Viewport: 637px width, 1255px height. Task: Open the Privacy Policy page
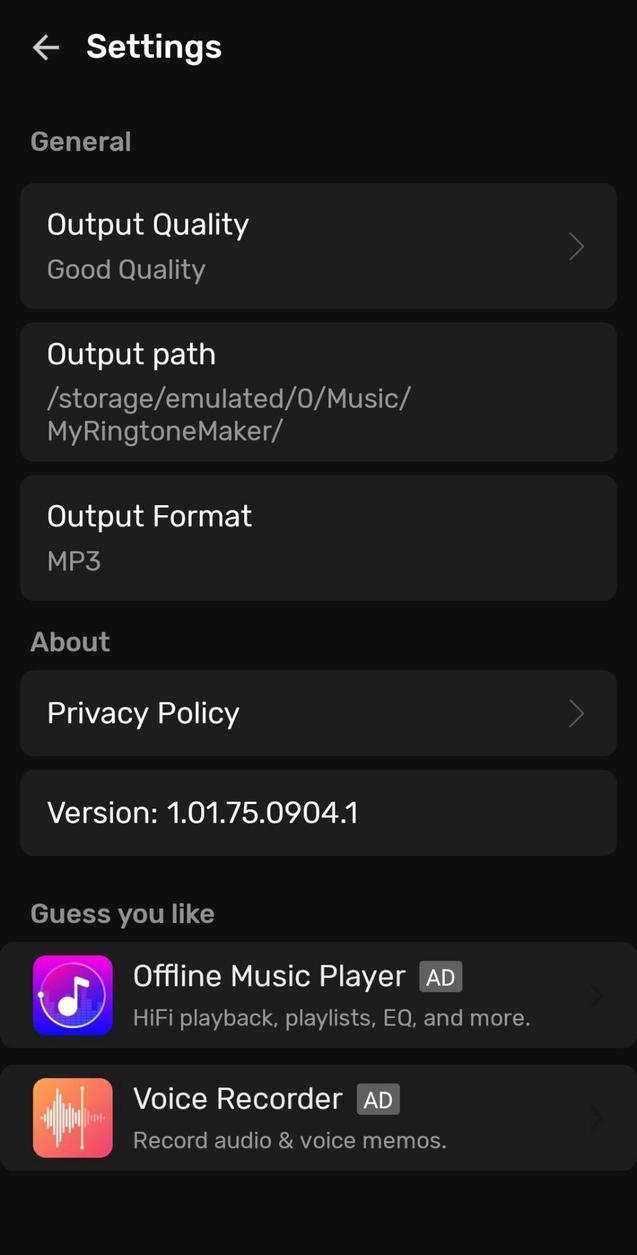(318, 713)
